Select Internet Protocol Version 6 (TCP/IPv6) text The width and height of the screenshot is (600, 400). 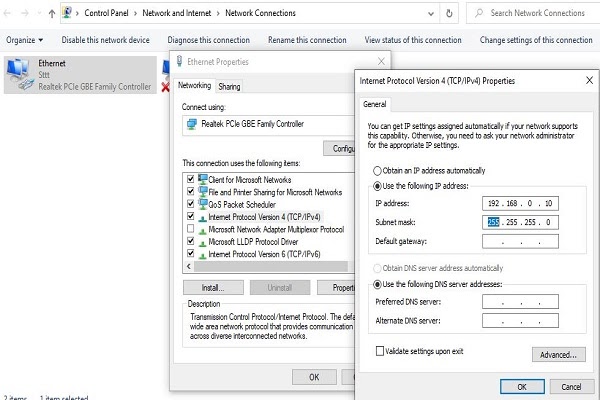click(264, 254)
